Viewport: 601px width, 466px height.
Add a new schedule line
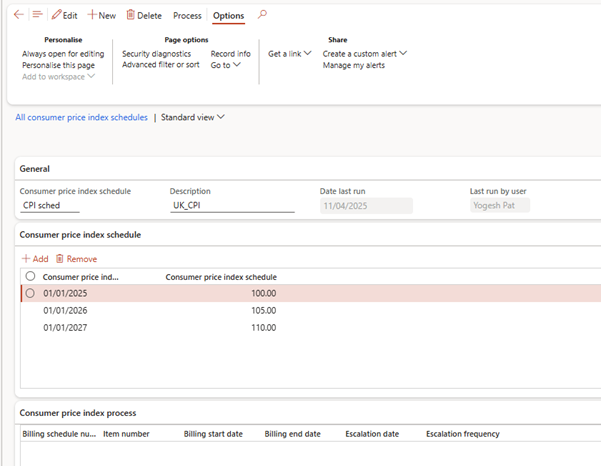coord(35,259)
